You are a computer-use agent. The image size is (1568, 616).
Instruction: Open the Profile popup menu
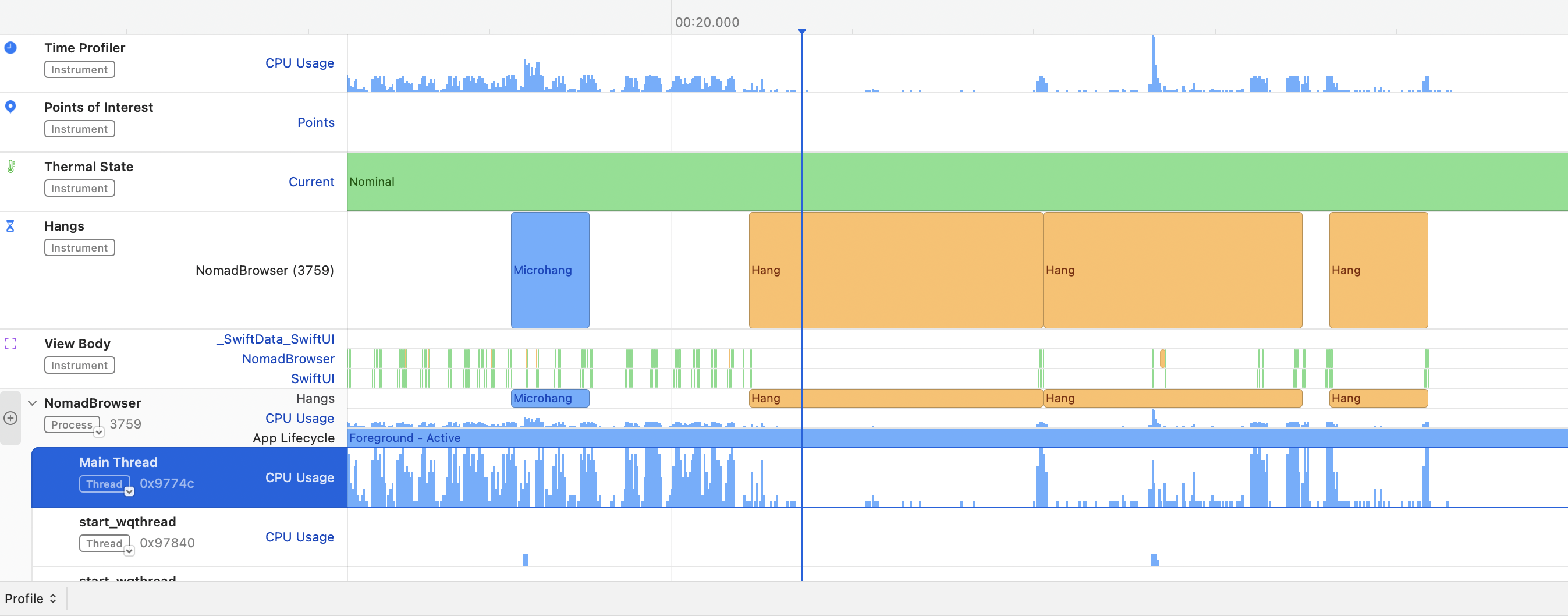click(30, 599)
